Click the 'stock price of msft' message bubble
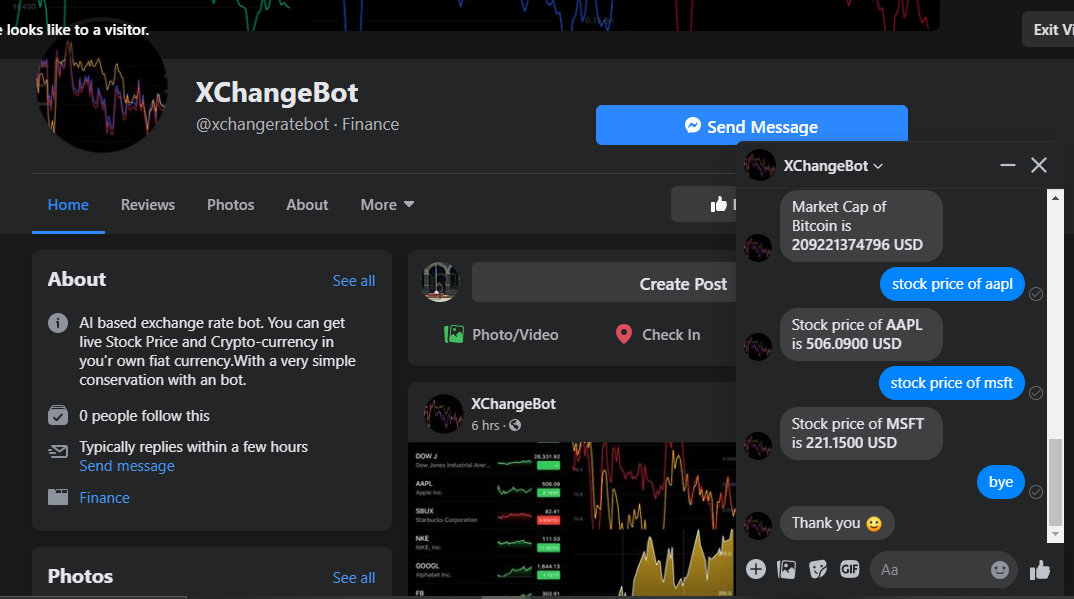This screenshot has height=599, width=1074. (951, 383)
